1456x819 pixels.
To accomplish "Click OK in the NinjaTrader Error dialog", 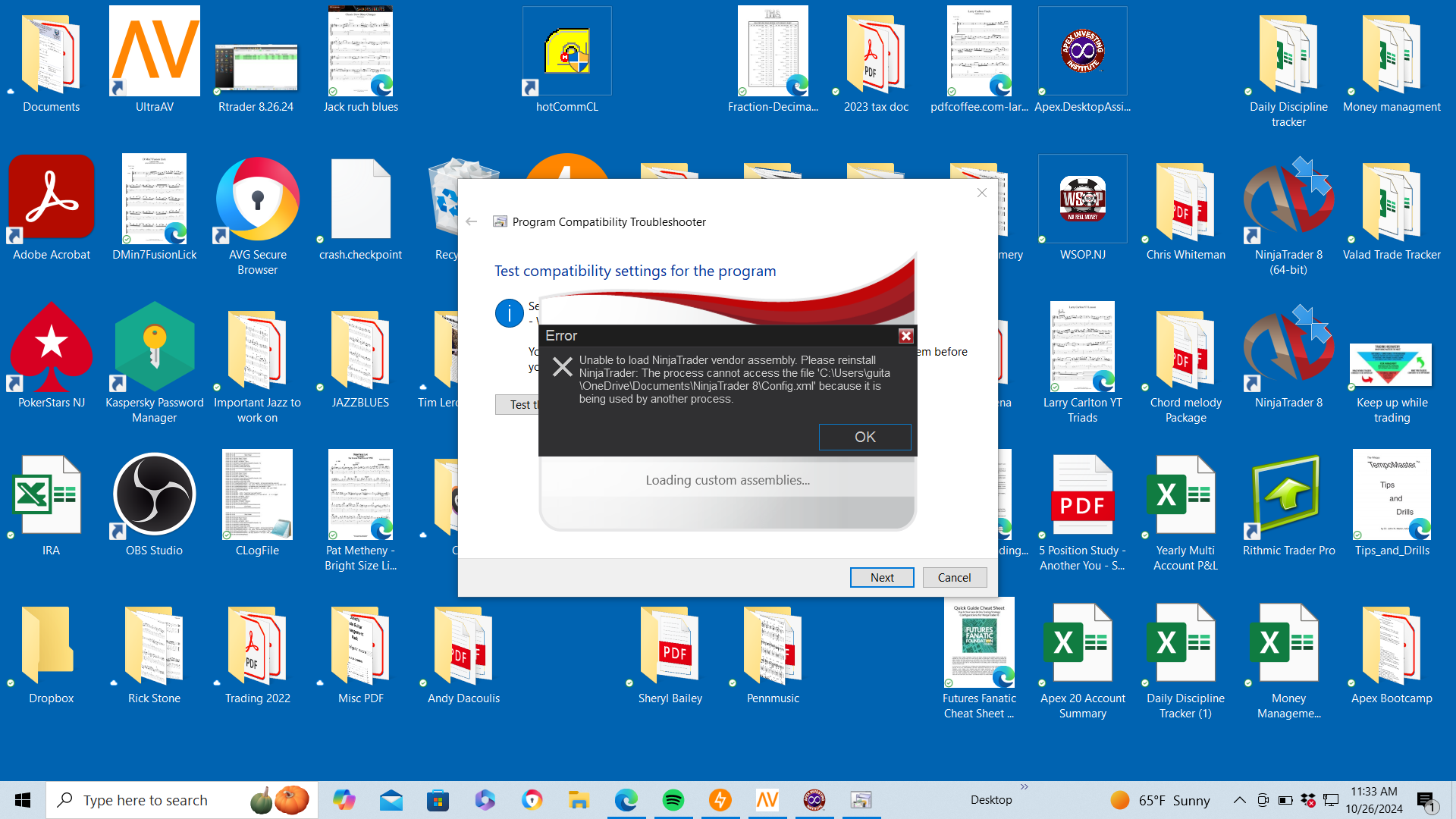I will click(864, 437).
